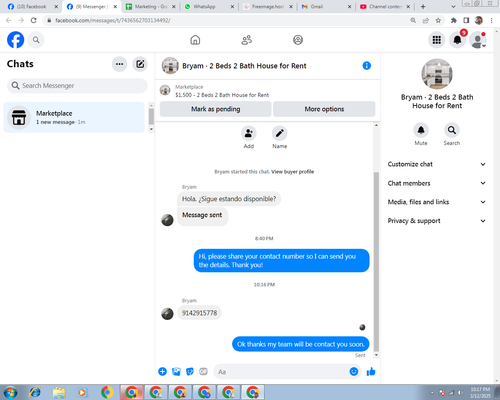Go to the Home feed icon
This screenshot has width=500, height=400.
[195, 40]
